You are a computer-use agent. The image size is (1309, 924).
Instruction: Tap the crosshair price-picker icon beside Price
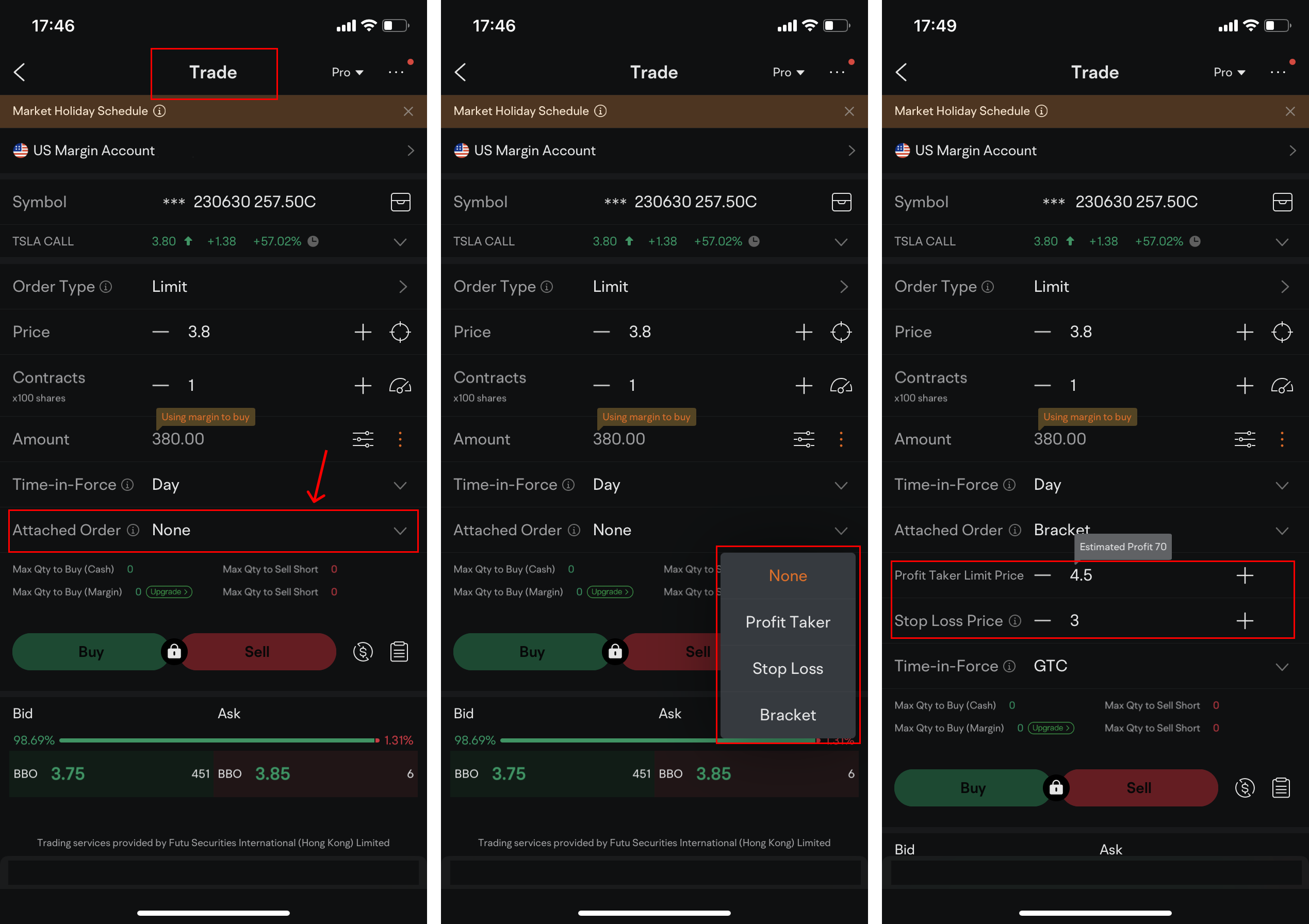tap(400, 332)
